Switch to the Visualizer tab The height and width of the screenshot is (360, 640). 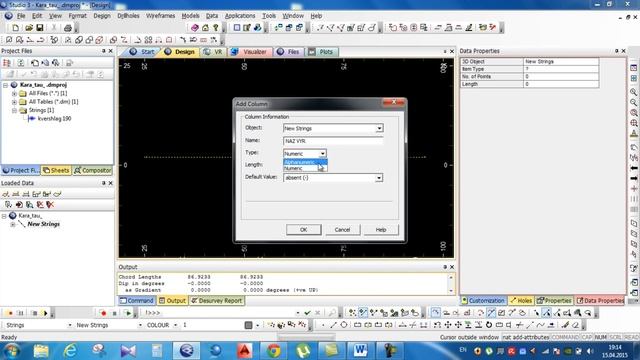point(249,52)
